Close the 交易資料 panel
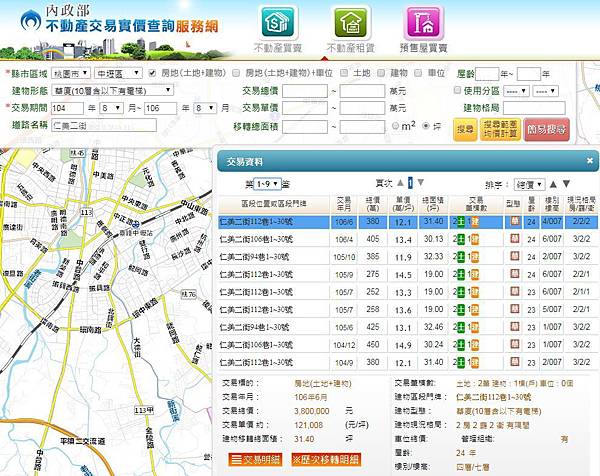The height and width of the screenshot is (476, 600). pos(590,161)
